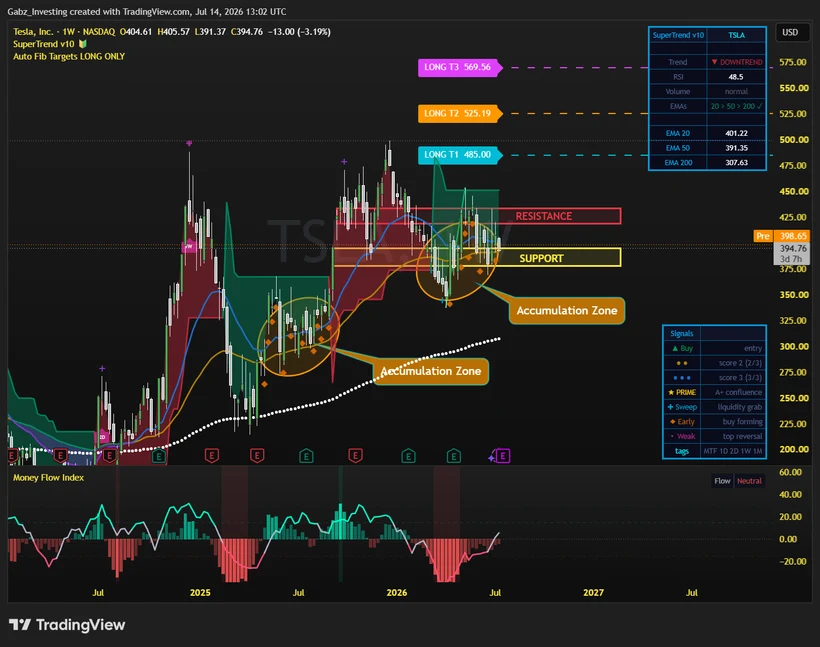Select the yellow SUPPORT zone box

click(477, 257)
